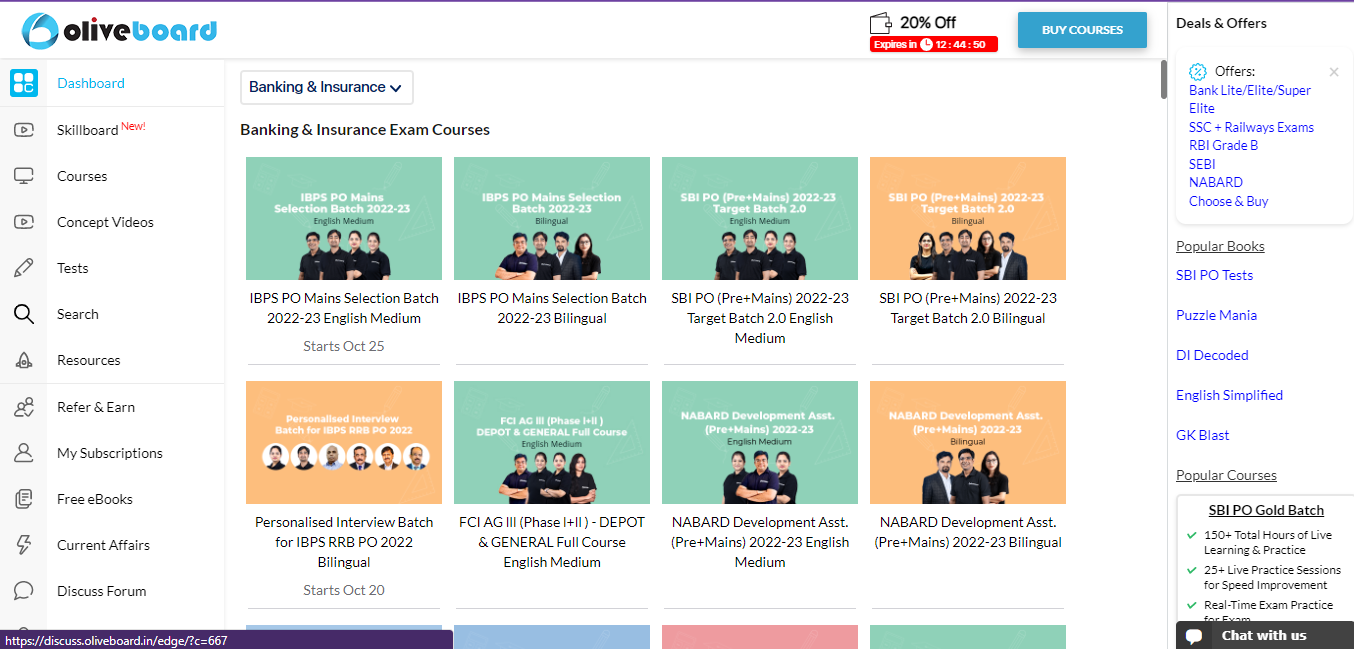The width and height of the screenshot is (1354, 649).
Task: Click the wallet icon beside 20% Off
Action: (x=881, y=23)
